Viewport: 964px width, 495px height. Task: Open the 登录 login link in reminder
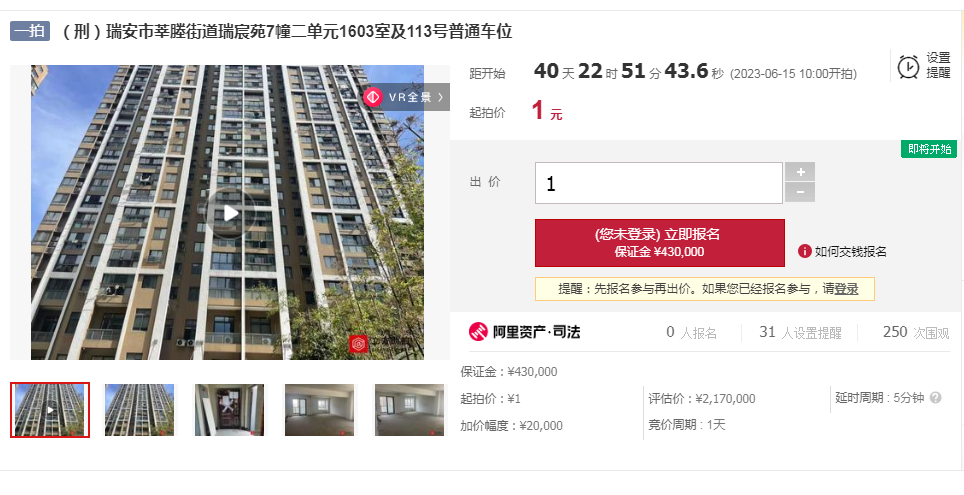pyautogui.click(x=847, y=289)
